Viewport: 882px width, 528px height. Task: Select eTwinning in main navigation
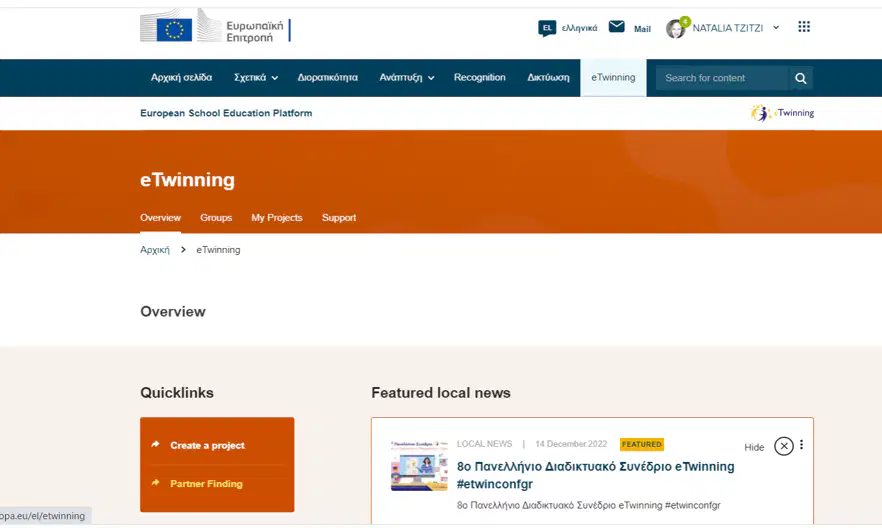point(613,78)
